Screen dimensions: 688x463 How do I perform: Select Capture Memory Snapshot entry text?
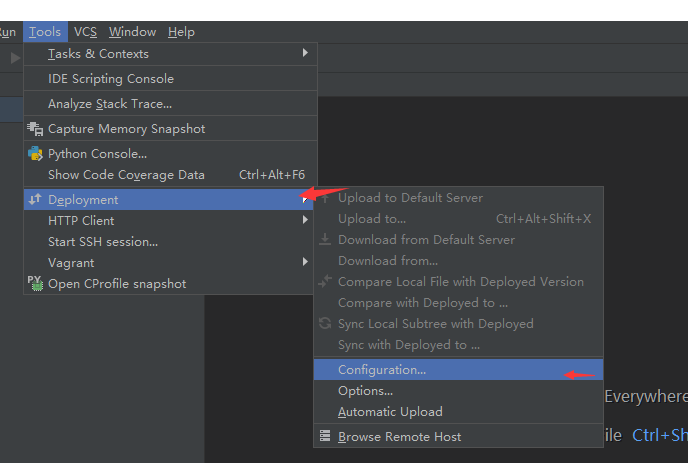126,129
